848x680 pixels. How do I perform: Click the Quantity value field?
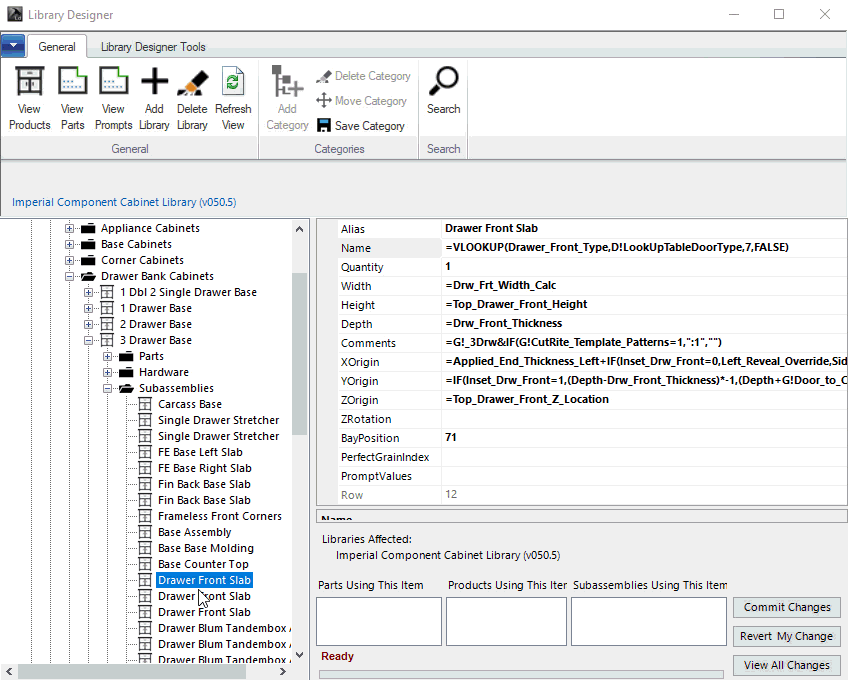coord(640,267)
